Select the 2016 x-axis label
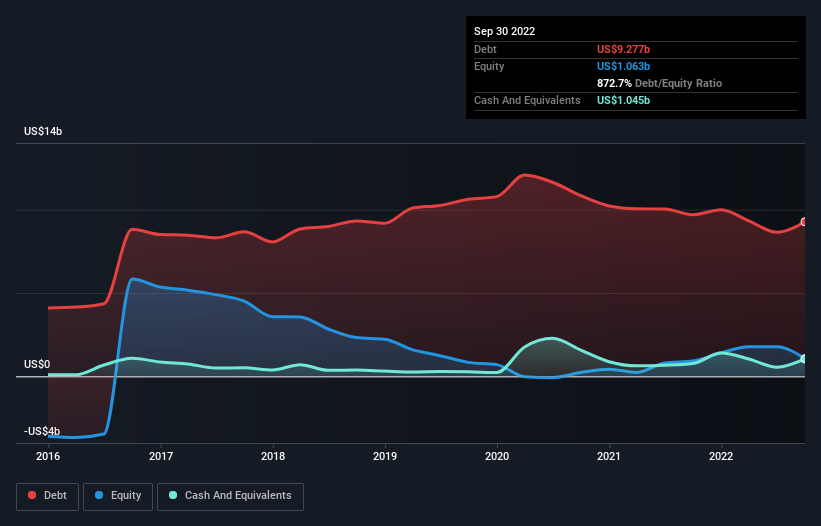 tap(48, 456)
